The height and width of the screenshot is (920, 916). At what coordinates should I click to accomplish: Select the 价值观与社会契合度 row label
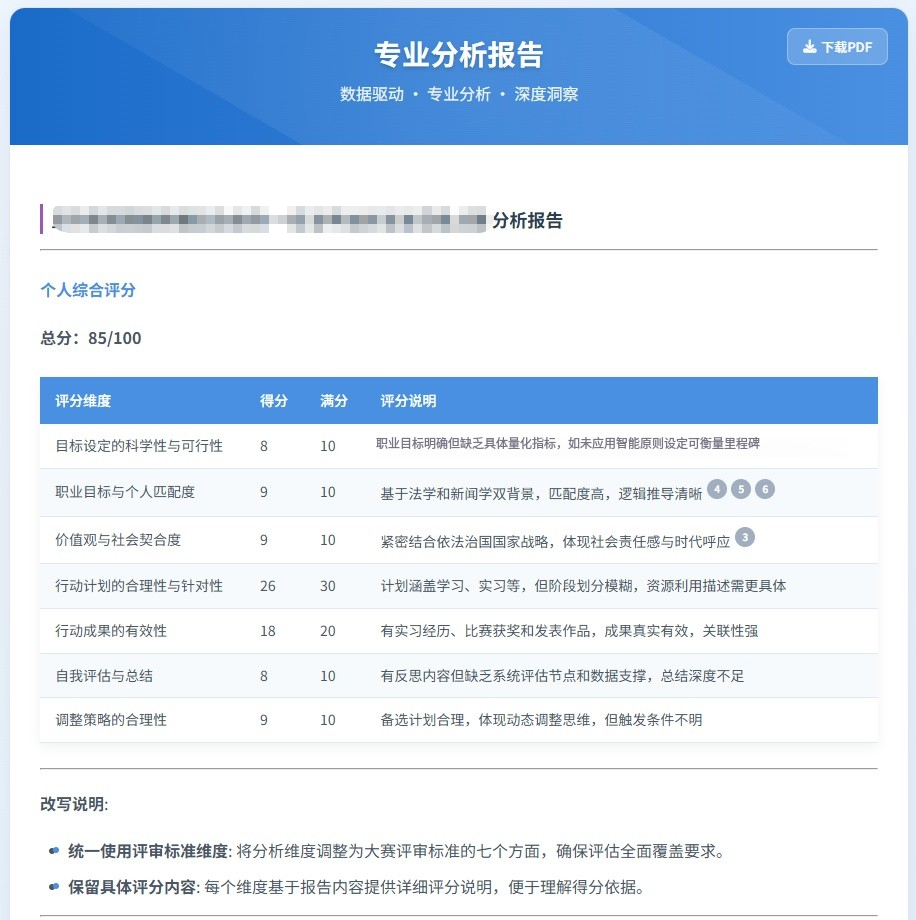118,540
